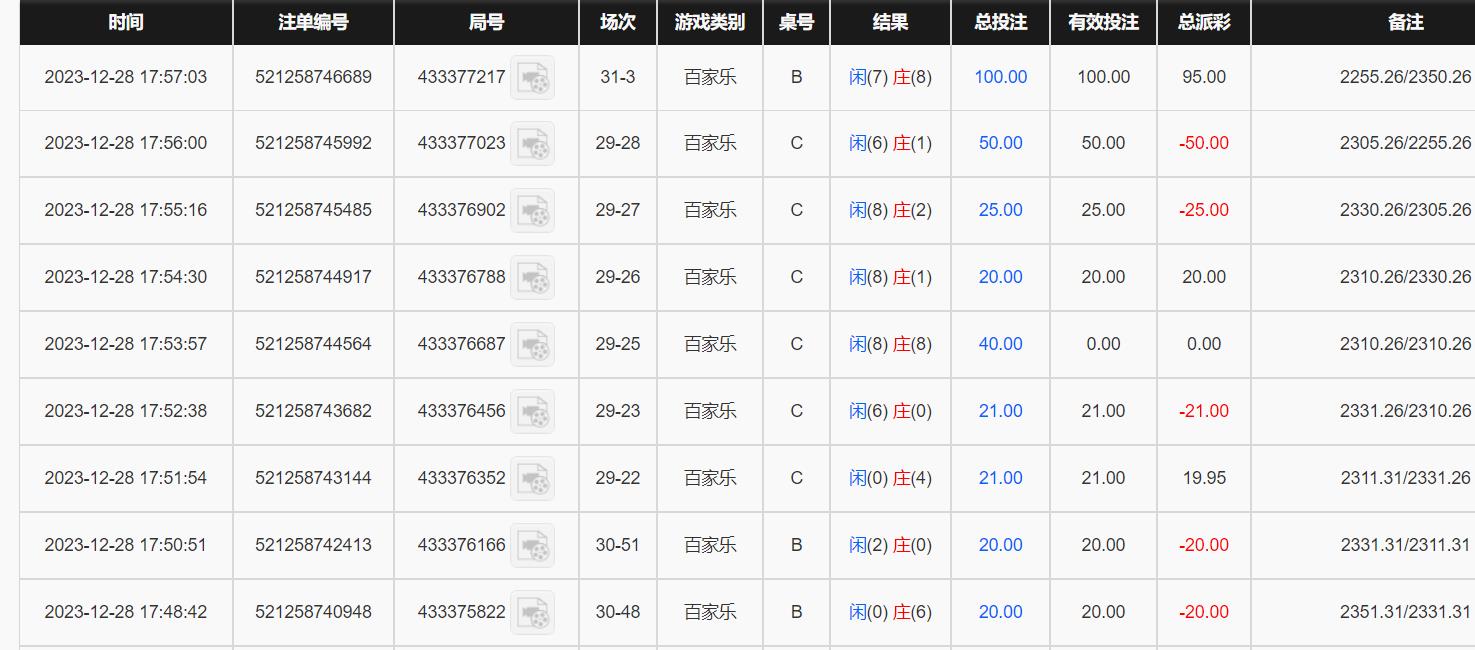Click the 时间 column header
The width and height of the screenshot is (1475, 650).
coord(126,22)
